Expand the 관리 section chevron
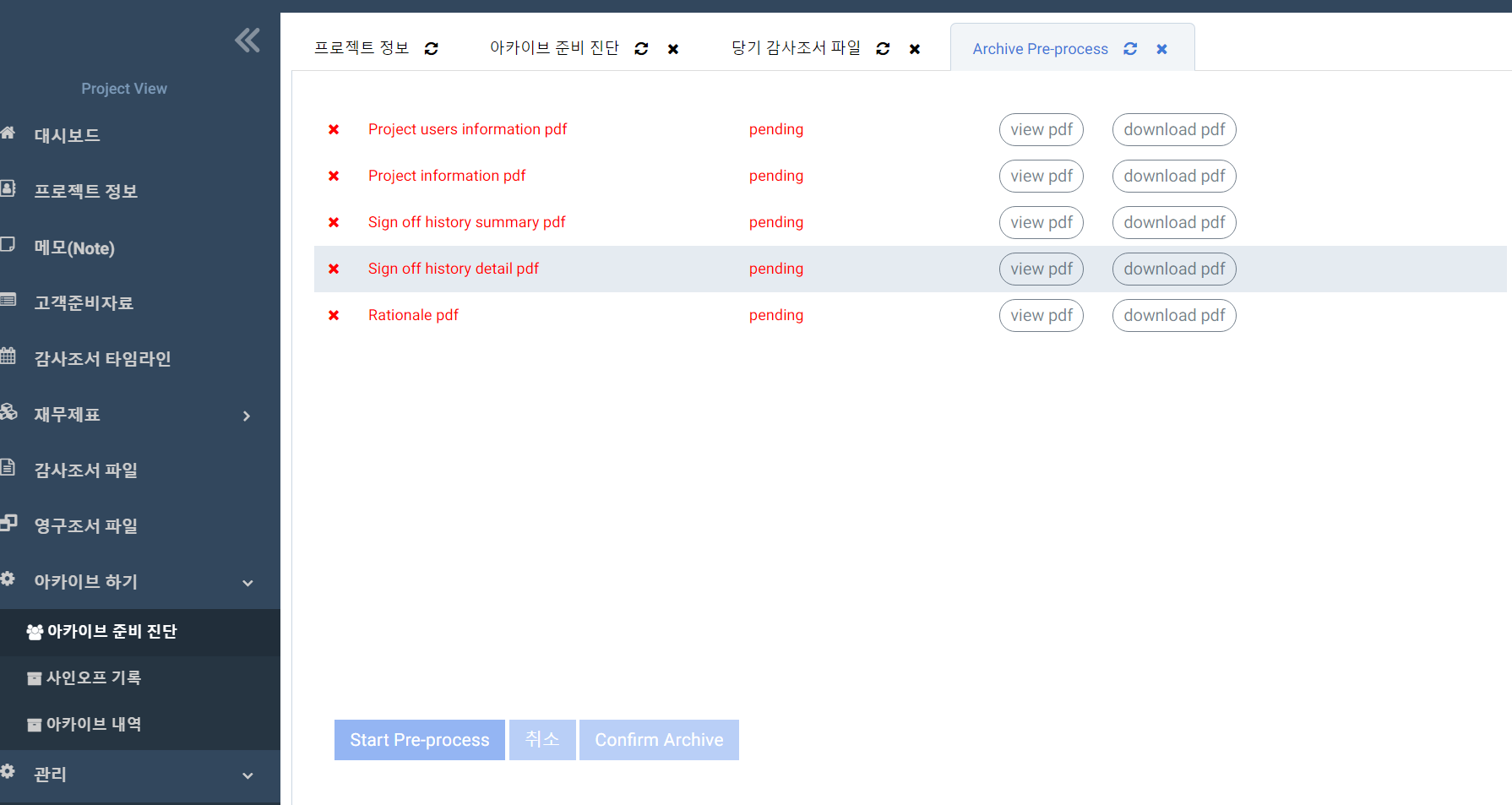Image resolution: width=1512 pixels, height=805 pixels. tap(247, 775)
